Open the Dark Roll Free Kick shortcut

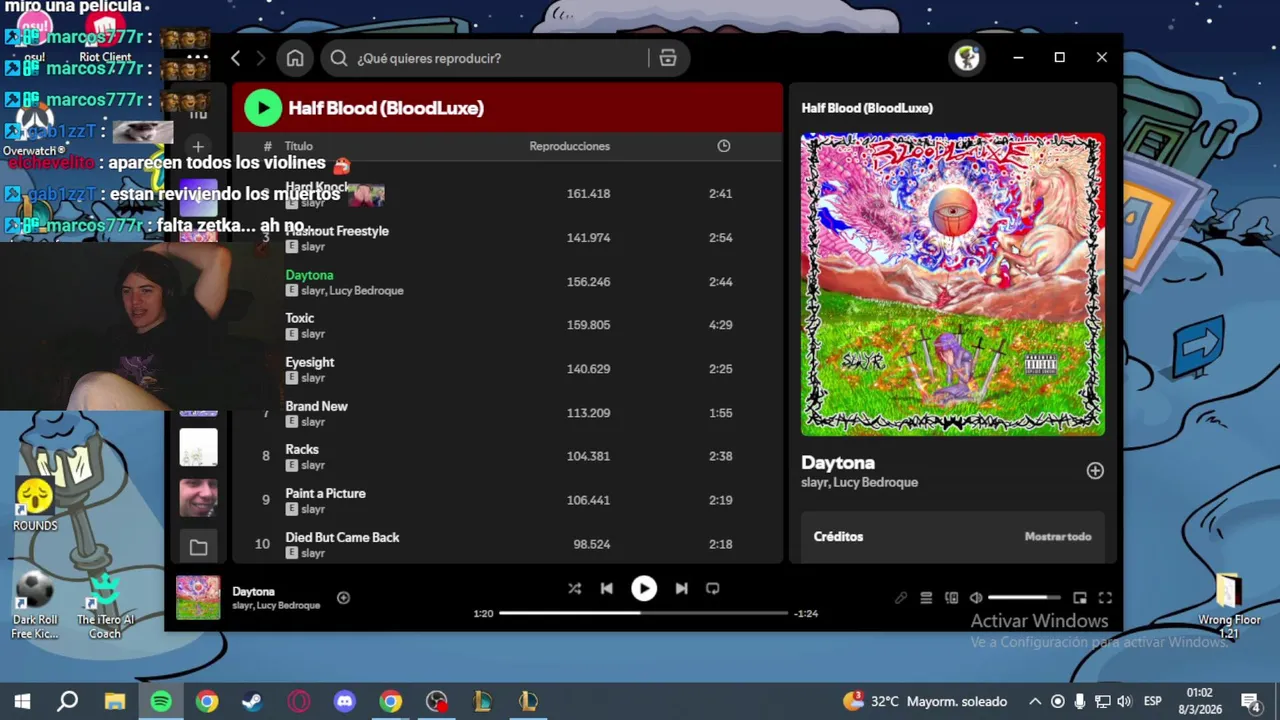(x=35, y=607)
